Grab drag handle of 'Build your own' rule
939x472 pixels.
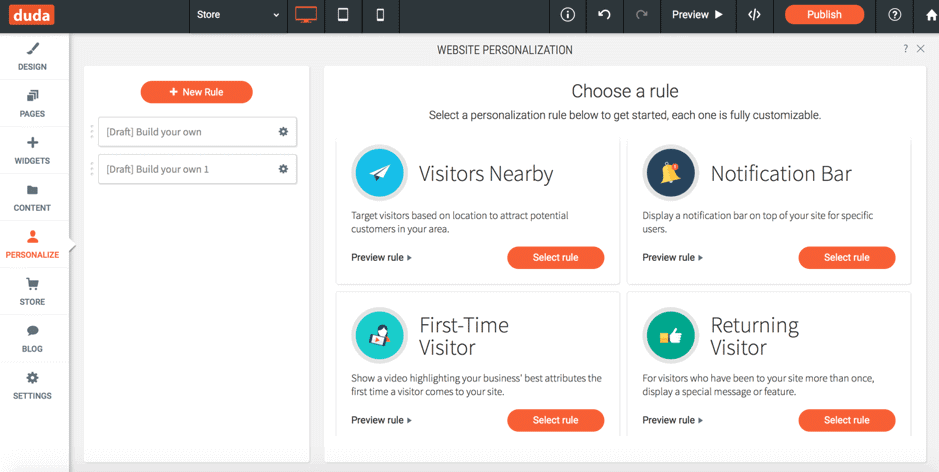(x=92, y=132)
